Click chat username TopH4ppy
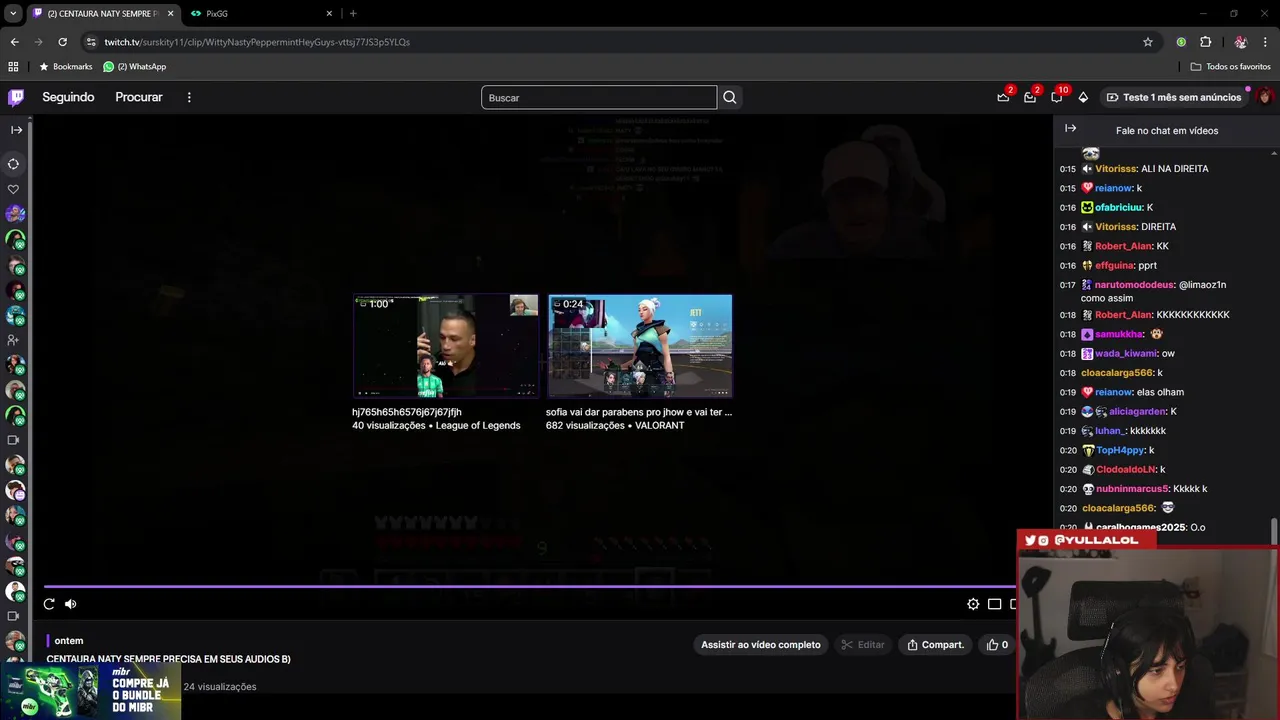The height and width of the screenshot is (720, 1280). [1121, 450]
